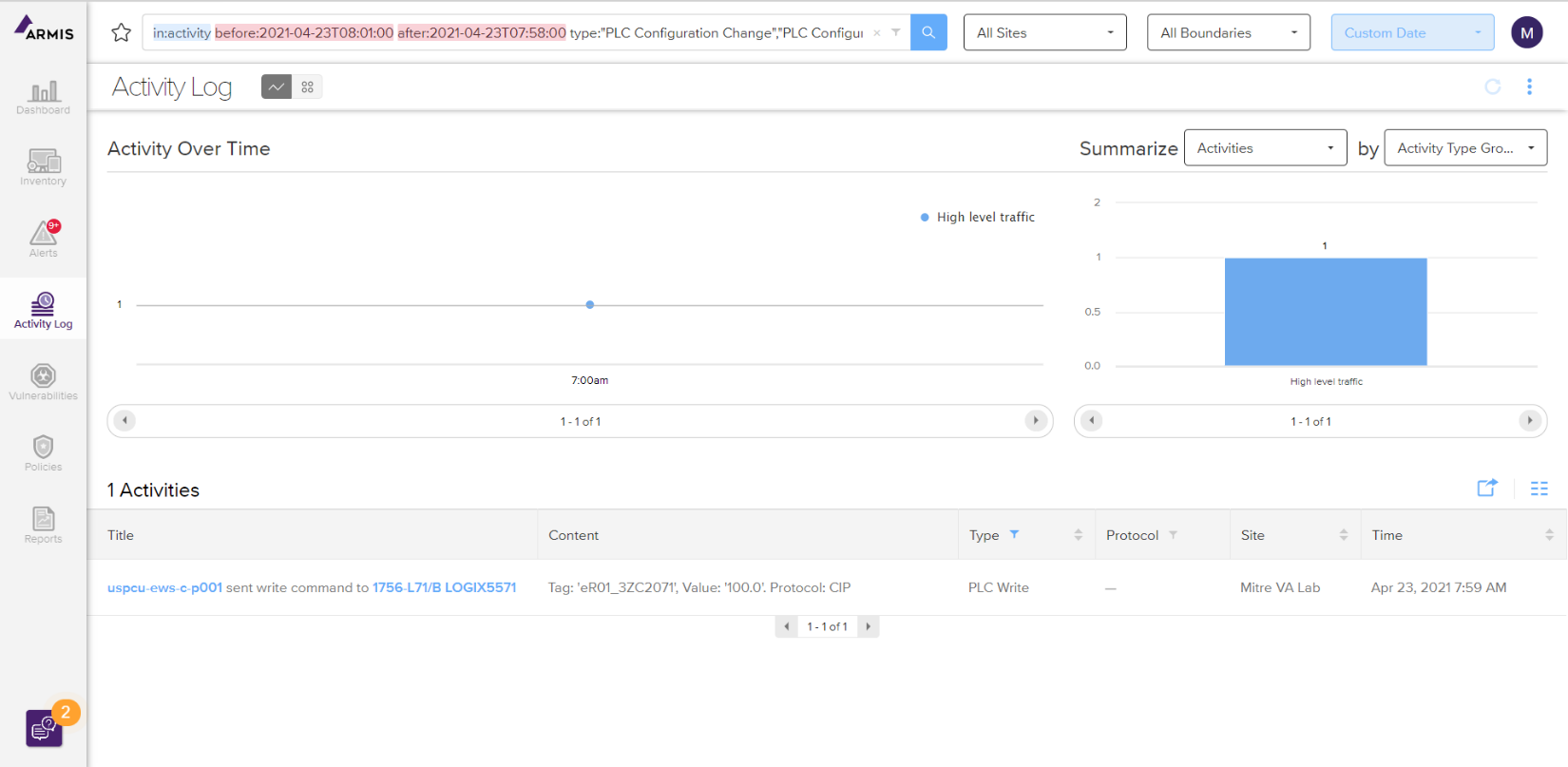Go to Dashboard in the sidebar
Viewport: 1568px width, 767px height.
coord(43,98)
